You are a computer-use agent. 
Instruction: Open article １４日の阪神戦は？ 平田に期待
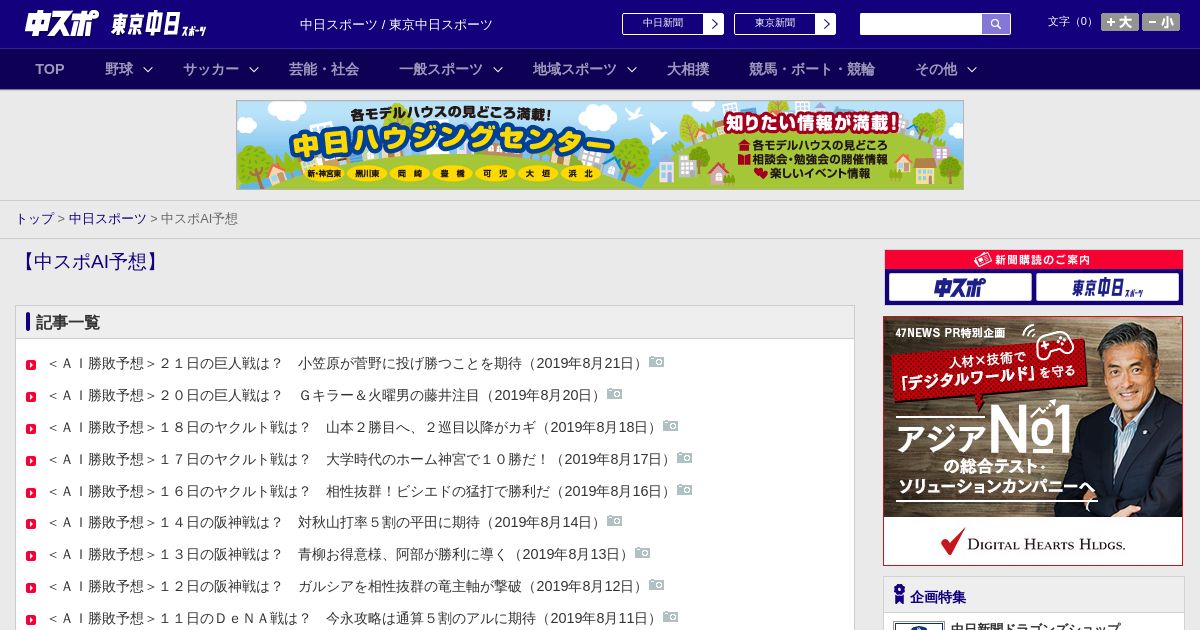325,522
